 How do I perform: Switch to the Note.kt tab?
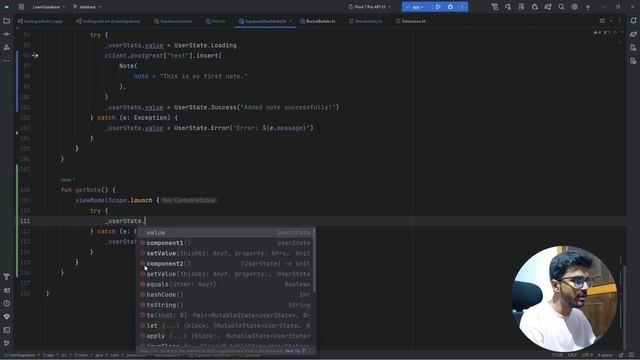(216, 21)
